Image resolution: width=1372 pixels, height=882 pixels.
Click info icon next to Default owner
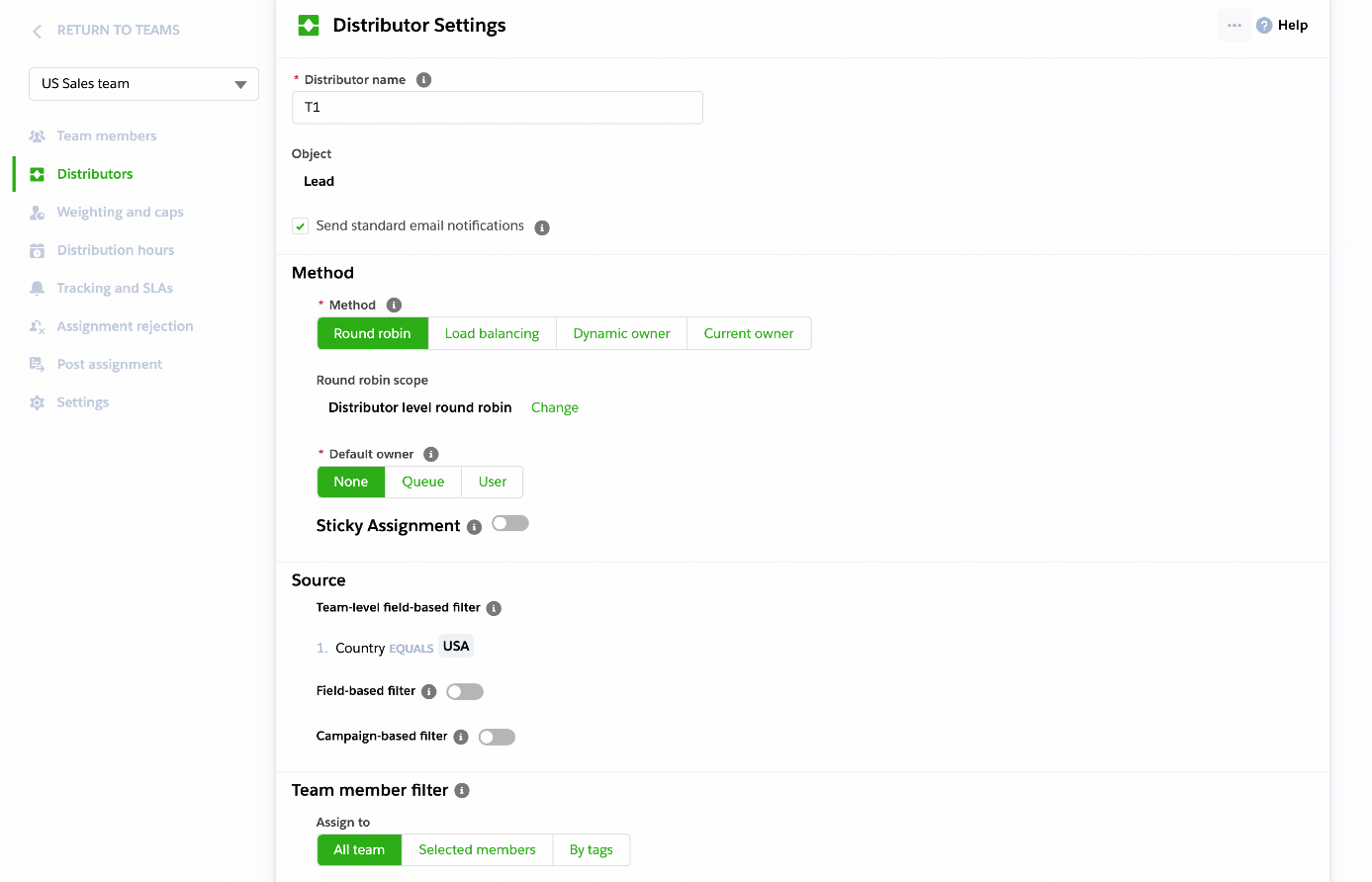[x=431, y=455]
